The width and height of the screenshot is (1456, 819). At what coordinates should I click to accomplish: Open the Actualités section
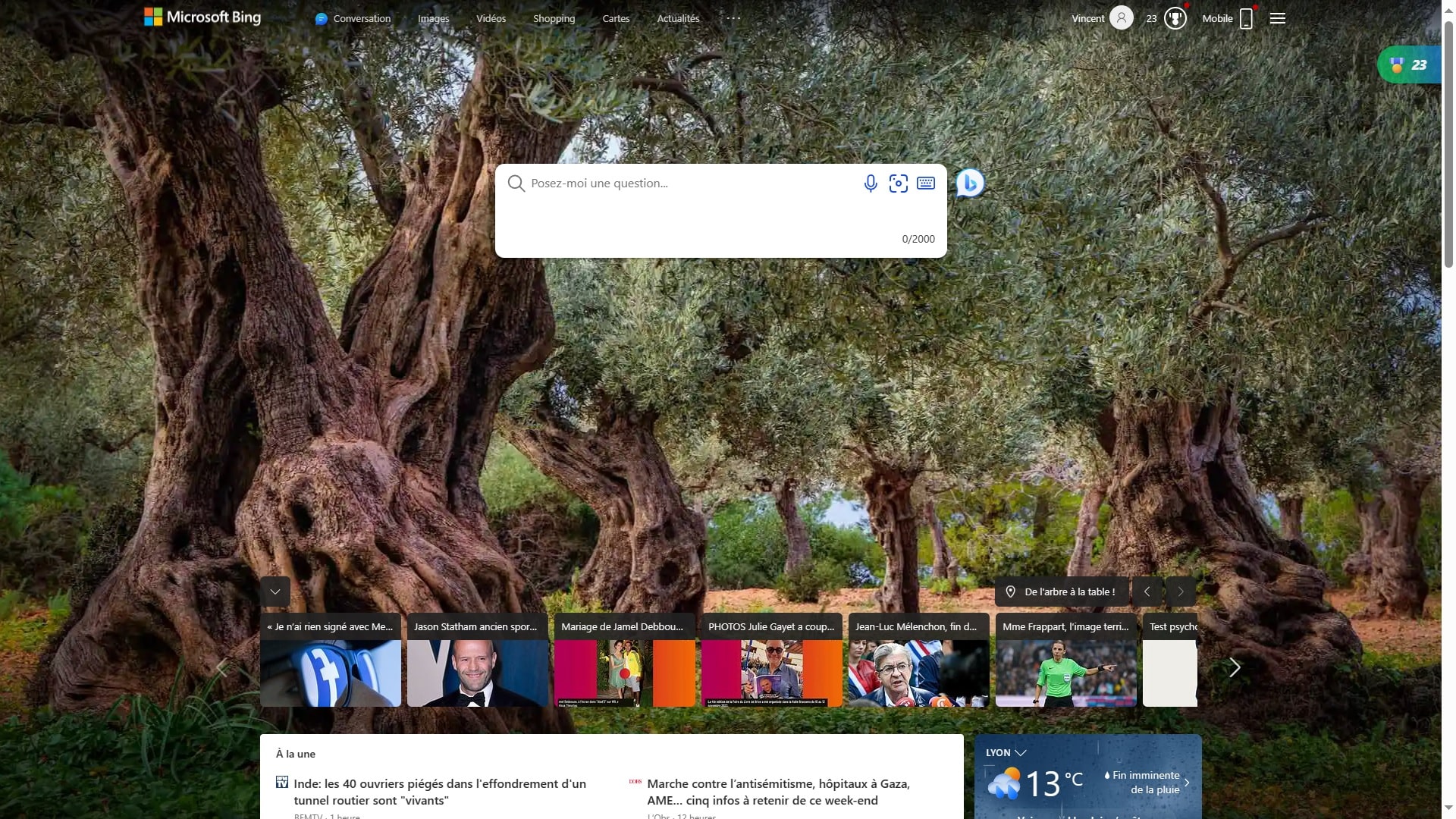tap(678, 18)
